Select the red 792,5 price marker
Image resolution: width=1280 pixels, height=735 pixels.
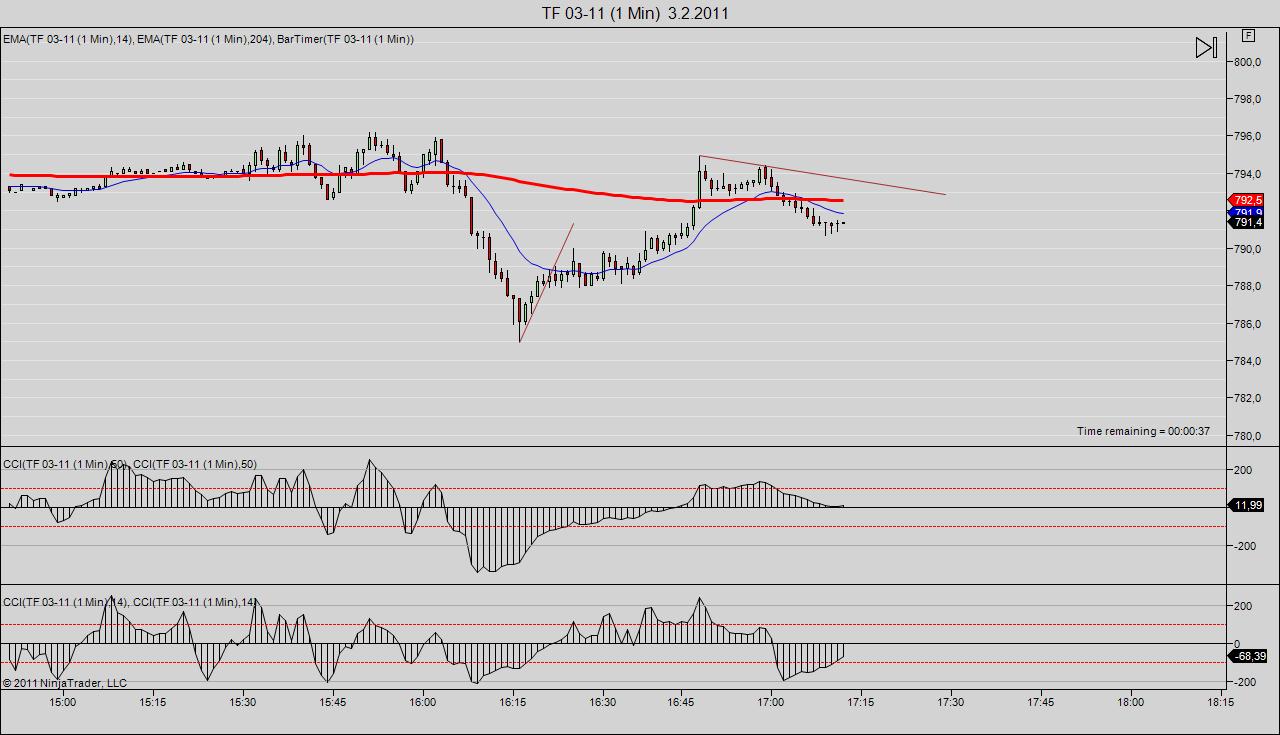point(1247,200)
